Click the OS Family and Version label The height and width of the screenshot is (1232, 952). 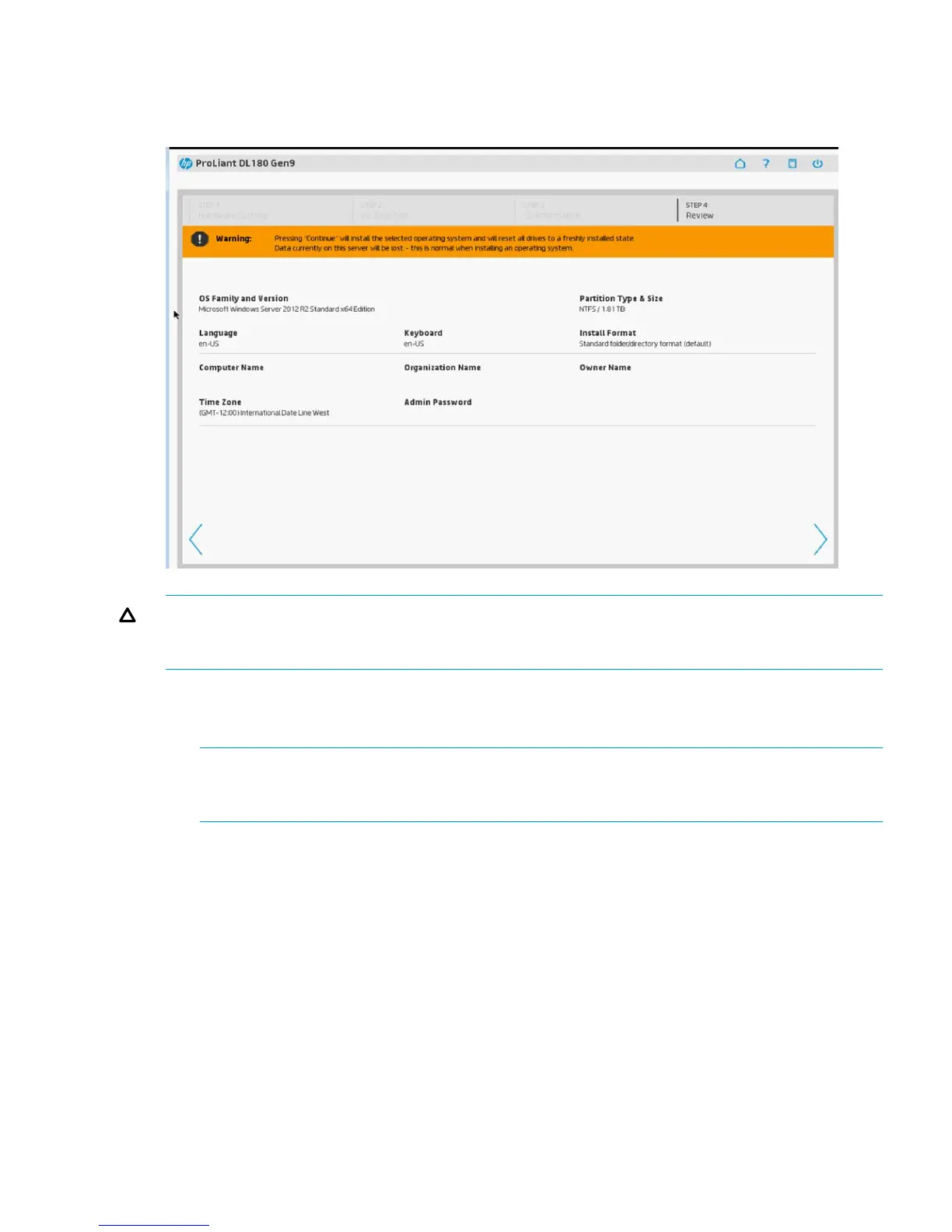coord(243,299)
